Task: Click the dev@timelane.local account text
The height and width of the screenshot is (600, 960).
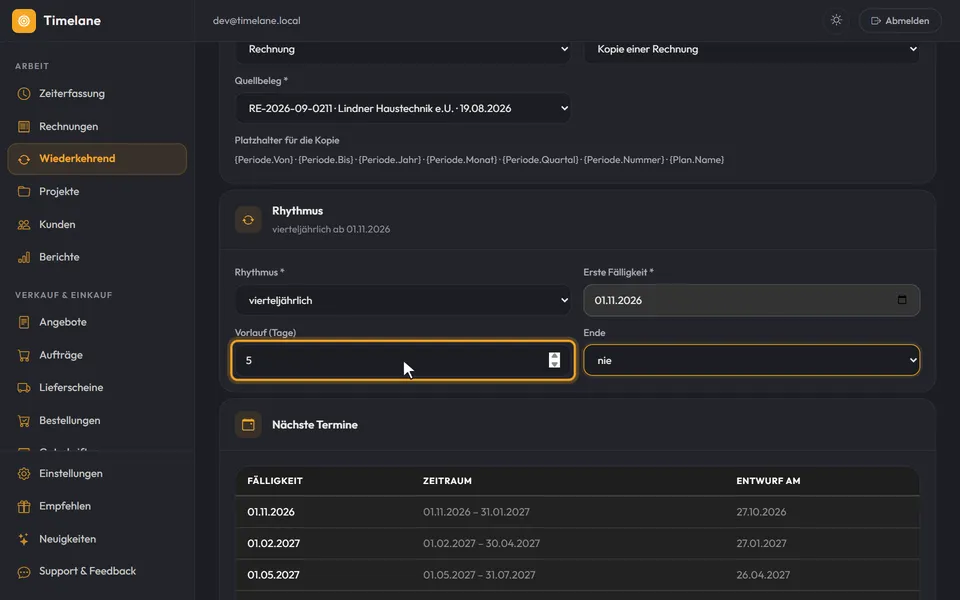Action: pyautogui.click(x=257, y=21)
